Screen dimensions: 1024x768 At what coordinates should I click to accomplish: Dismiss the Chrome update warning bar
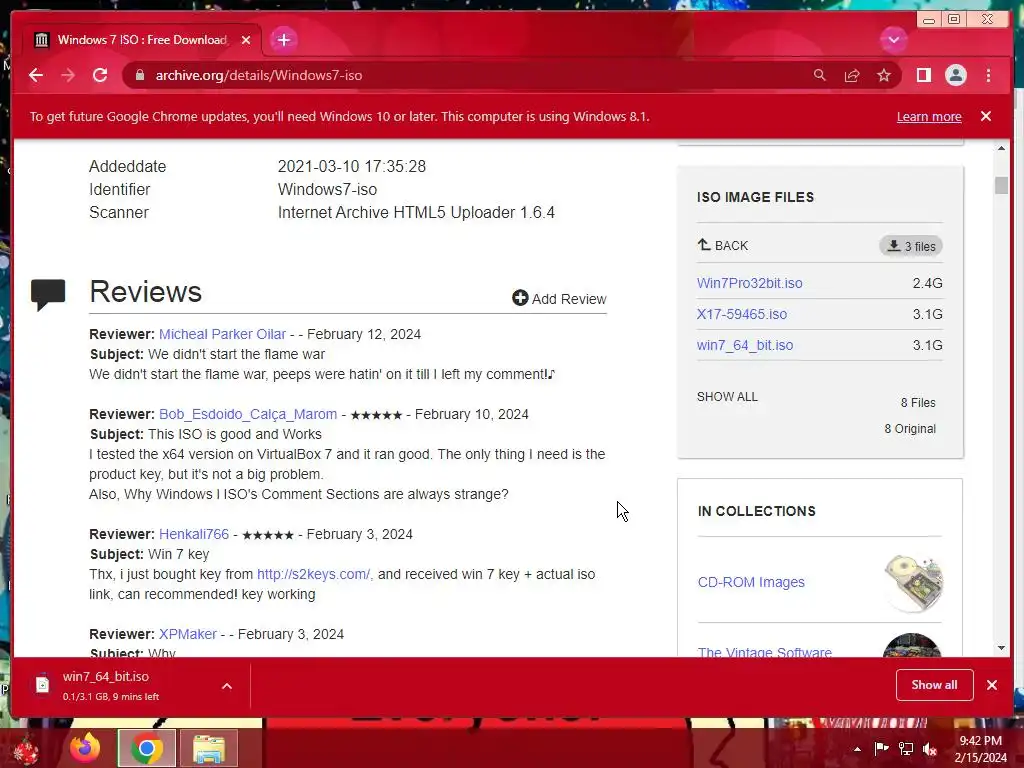(986, 116)
